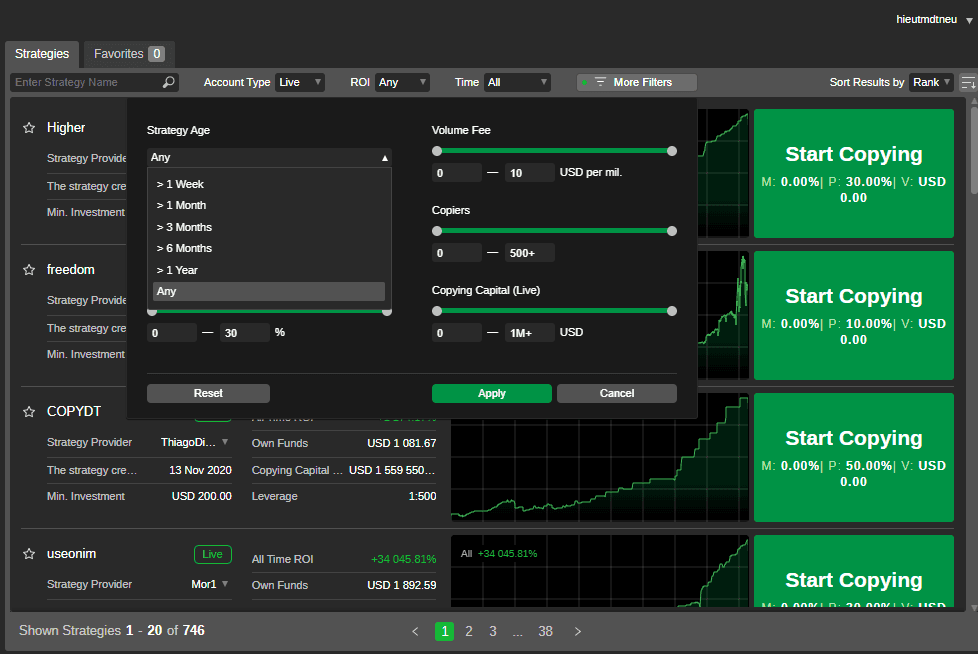Go to results page 2

tap(469, 632)
